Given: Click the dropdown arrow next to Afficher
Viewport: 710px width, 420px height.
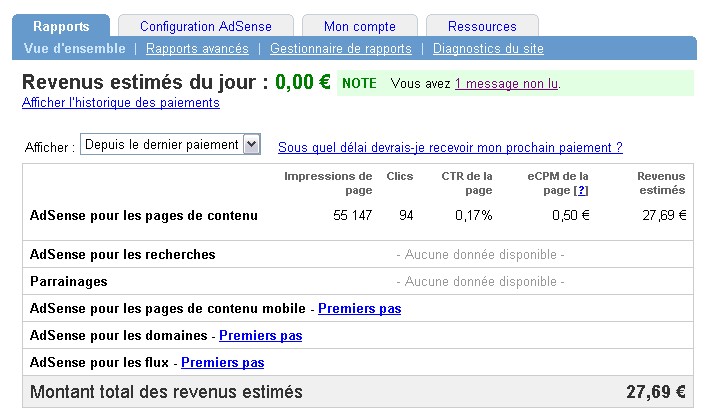Looking at the screenshot, I should click(252, 144).
